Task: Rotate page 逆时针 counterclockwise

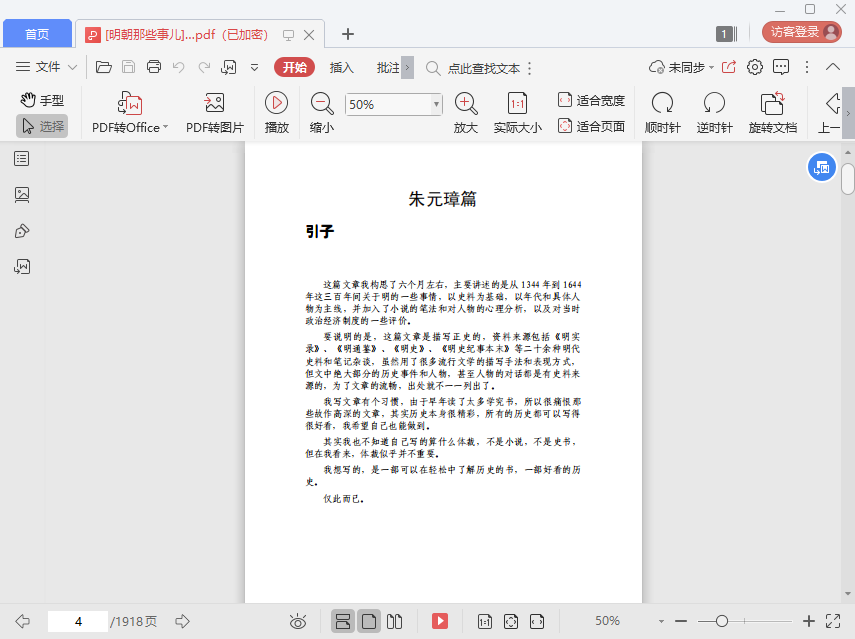Action: click(714, 113)
